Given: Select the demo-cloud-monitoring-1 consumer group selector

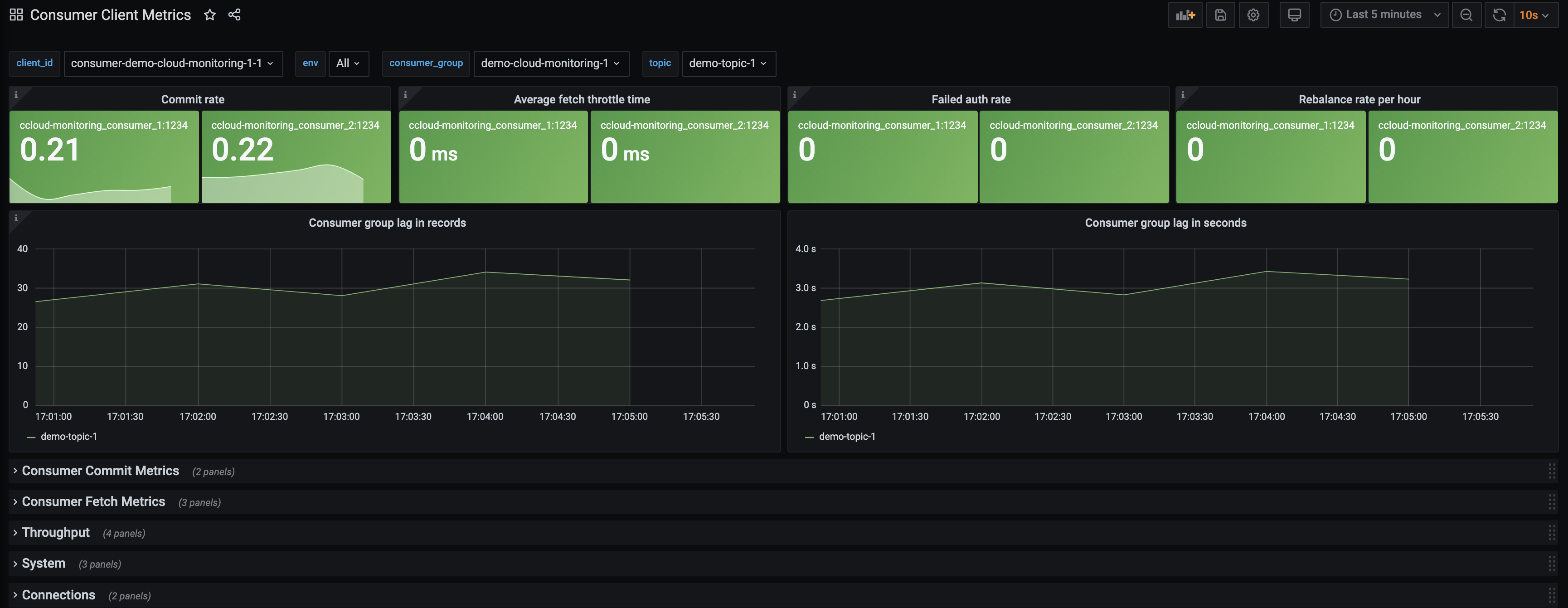Looking at the screenshot, I should point(550,63).
